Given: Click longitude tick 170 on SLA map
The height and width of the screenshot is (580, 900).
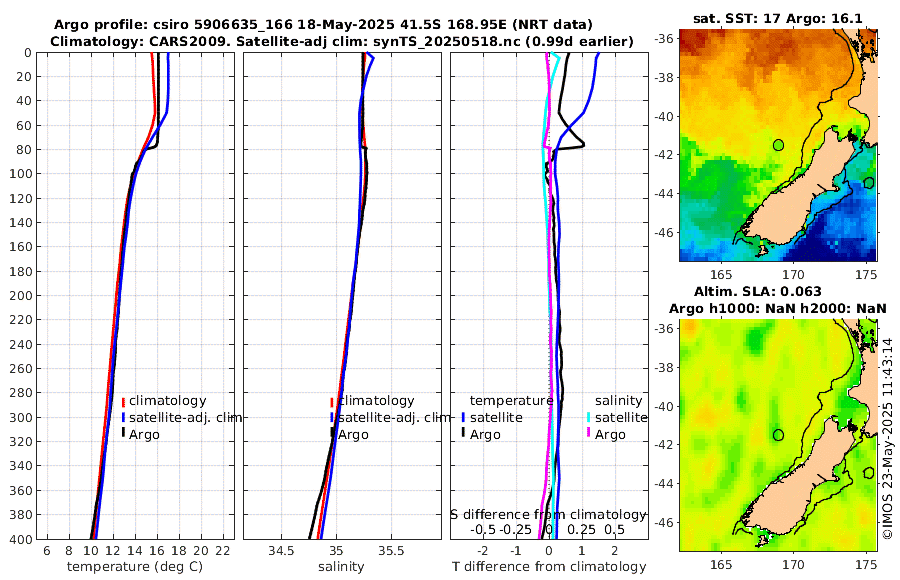Looking at the screenshot, I should 794,565.
